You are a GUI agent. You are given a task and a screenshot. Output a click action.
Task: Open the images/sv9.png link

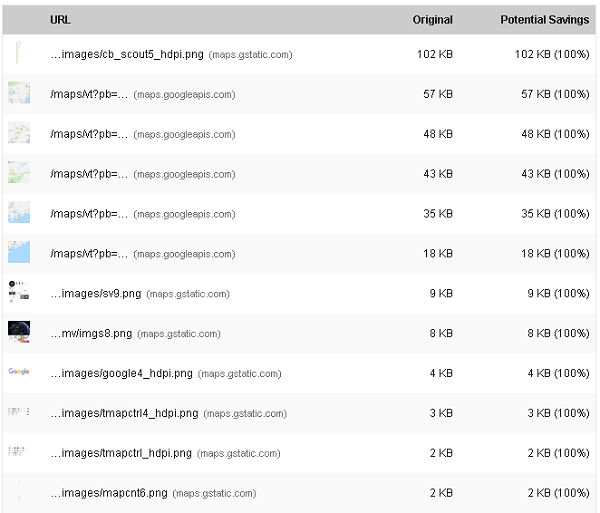96,293
